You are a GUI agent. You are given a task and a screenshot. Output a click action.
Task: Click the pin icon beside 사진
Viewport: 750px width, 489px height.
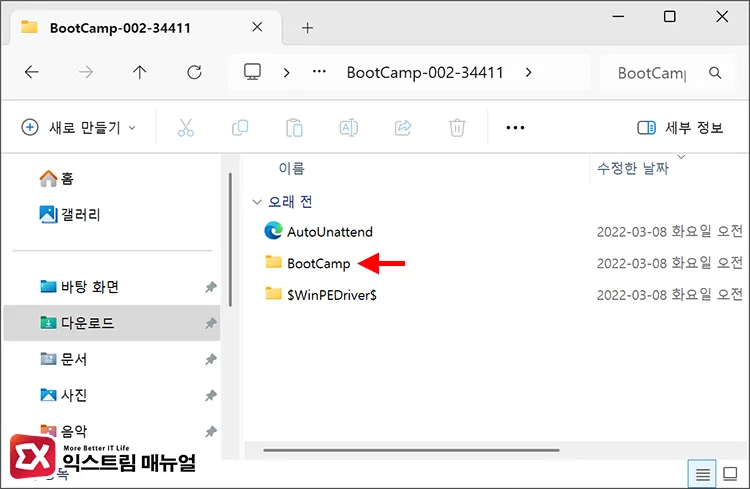(210, 396)
